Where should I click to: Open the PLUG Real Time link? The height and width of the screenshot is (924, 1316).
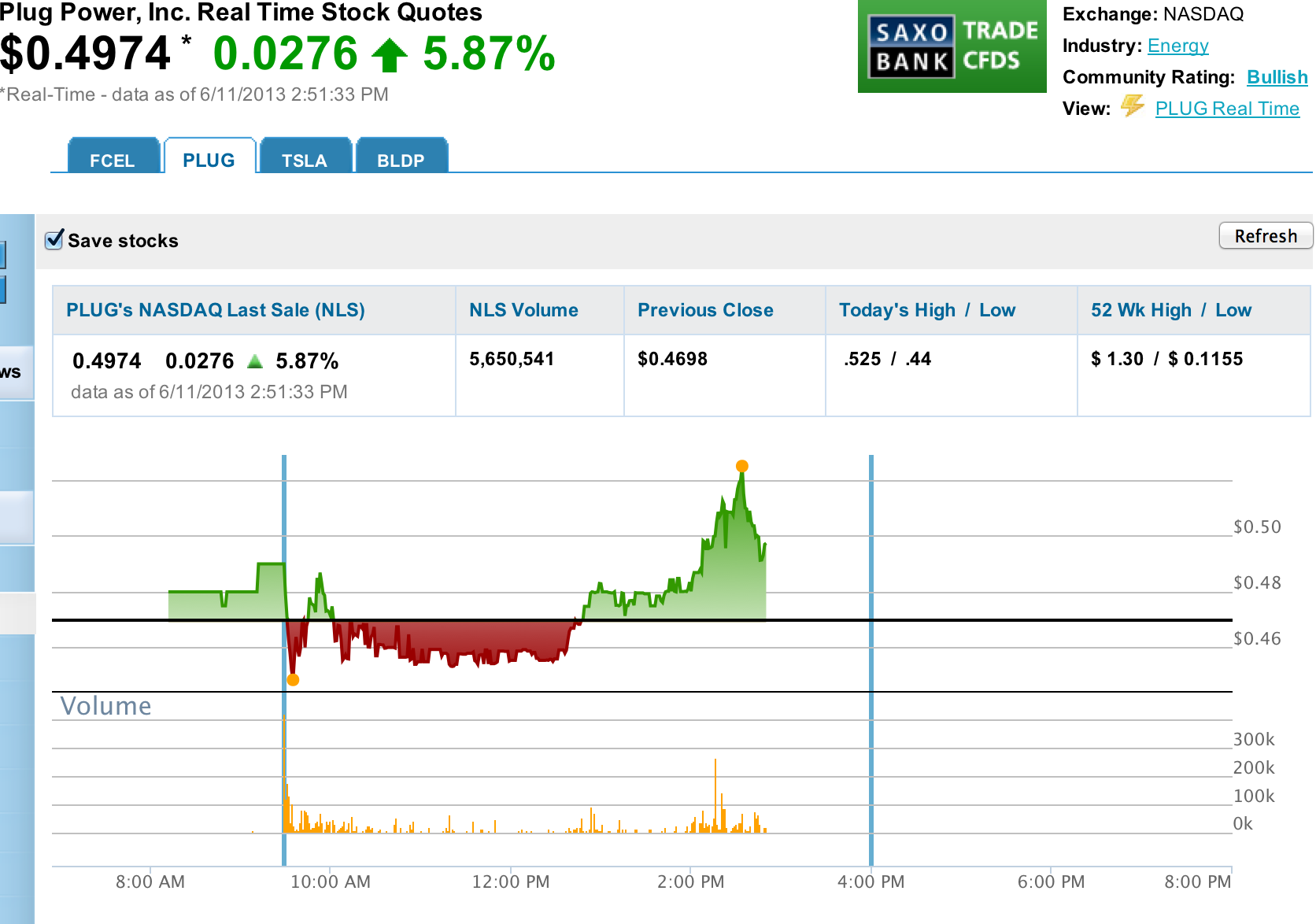pos(1226,109)
